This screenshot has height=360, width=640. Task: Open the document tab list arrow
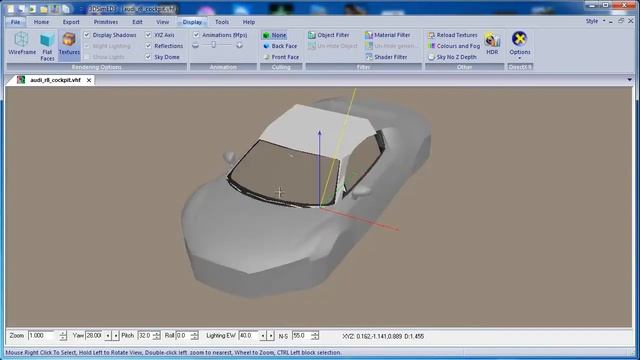[630, 80]
